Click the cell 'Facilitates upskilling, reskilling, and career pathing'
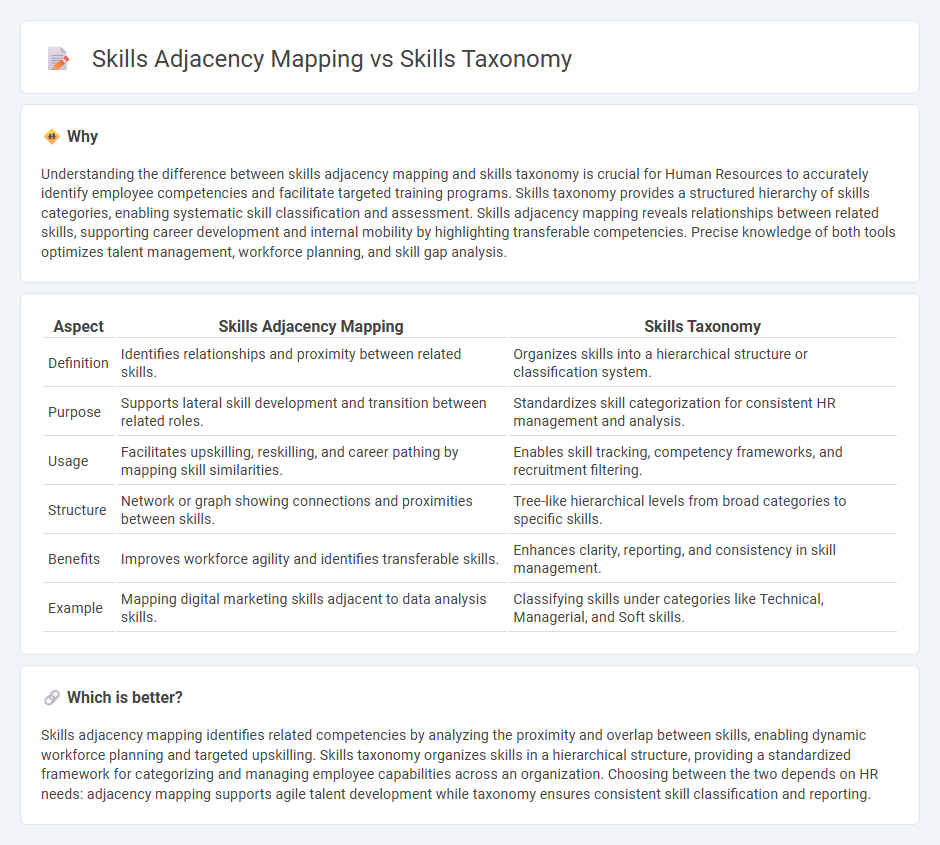Image resolution: width=940 pixels, height=845 pixels. pyautogui.click(x=311, y=461)
